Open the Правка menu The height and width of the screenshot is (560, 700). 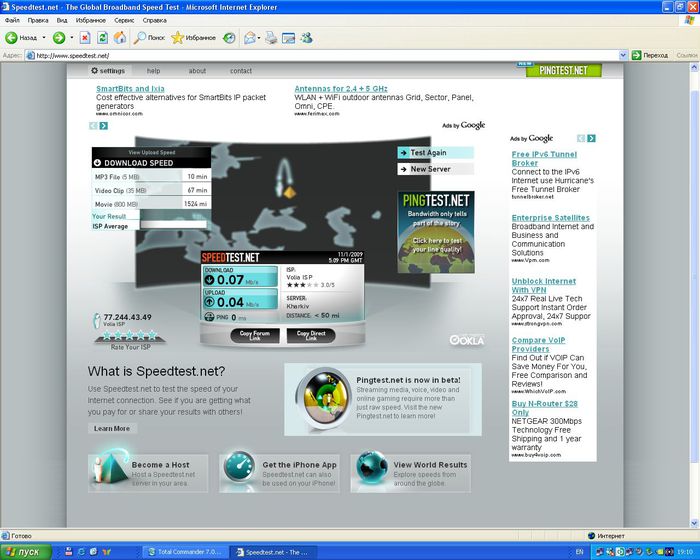coord(38,20)
